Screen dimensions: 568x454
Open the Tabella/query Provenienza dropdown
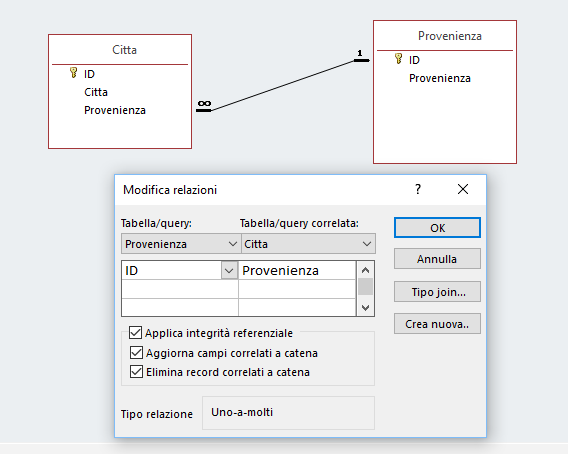(x=181, y=244)
